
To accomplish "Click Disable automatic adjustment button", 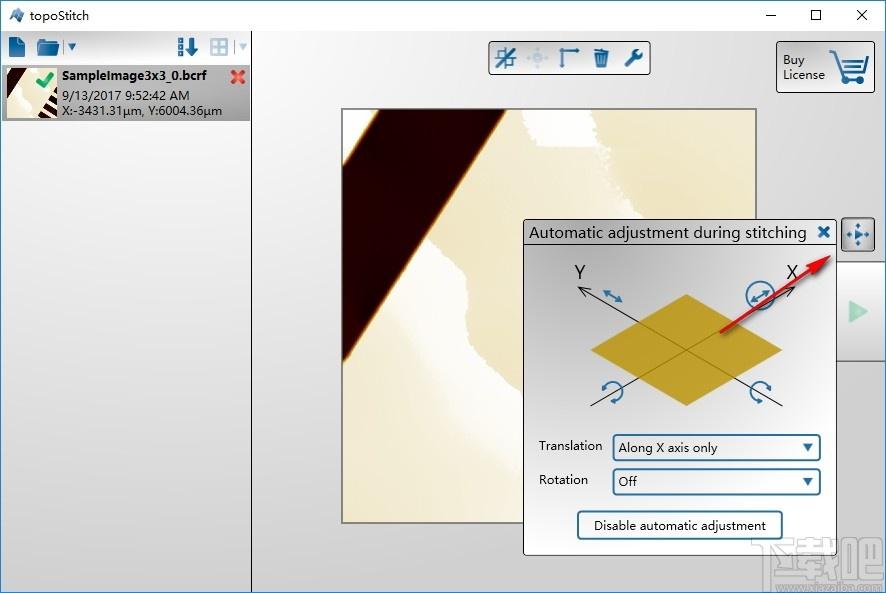I will pyautogui.click(x=680, y=526).
